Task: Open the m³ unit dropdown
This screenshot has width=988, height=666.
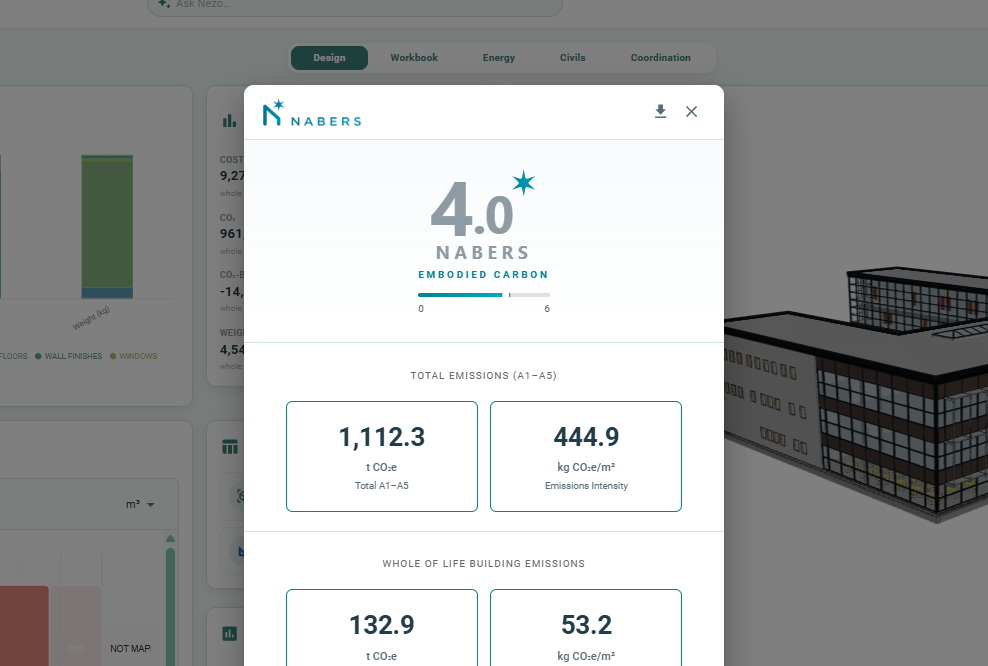Action: [141, 504]
